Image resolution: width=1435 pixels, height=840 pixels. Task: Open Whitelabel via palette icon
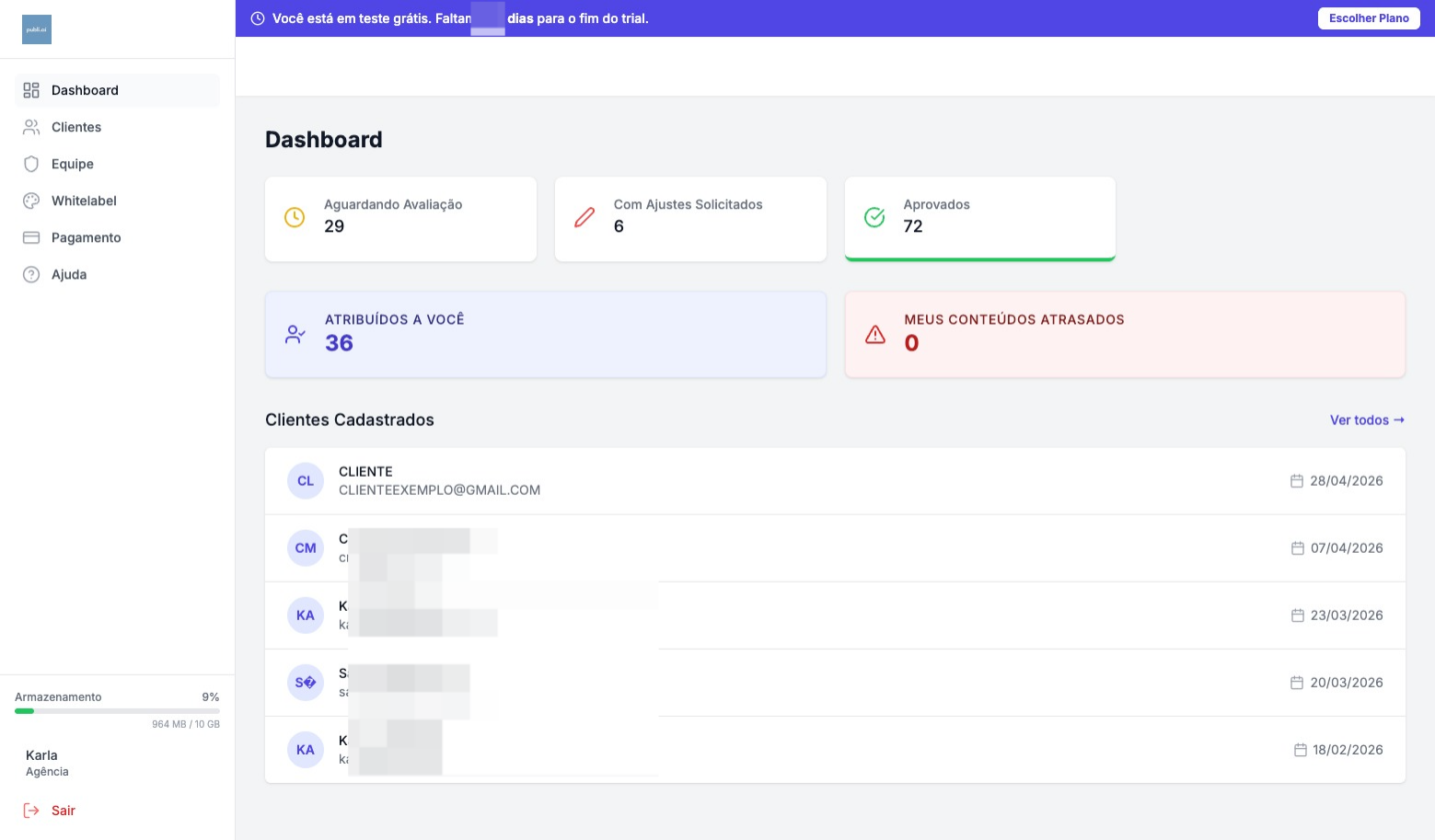pos(31,201)
